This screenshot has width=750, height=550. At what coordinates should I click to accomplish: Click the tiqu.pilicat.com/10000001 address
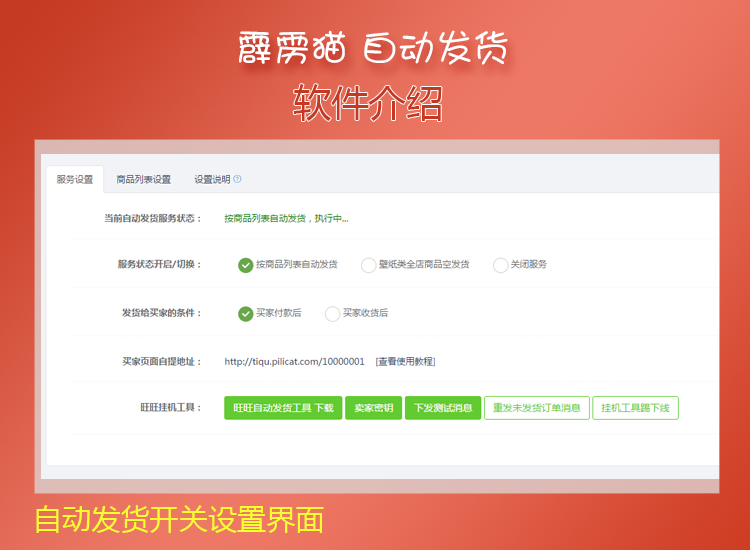[x=294, y=362]
